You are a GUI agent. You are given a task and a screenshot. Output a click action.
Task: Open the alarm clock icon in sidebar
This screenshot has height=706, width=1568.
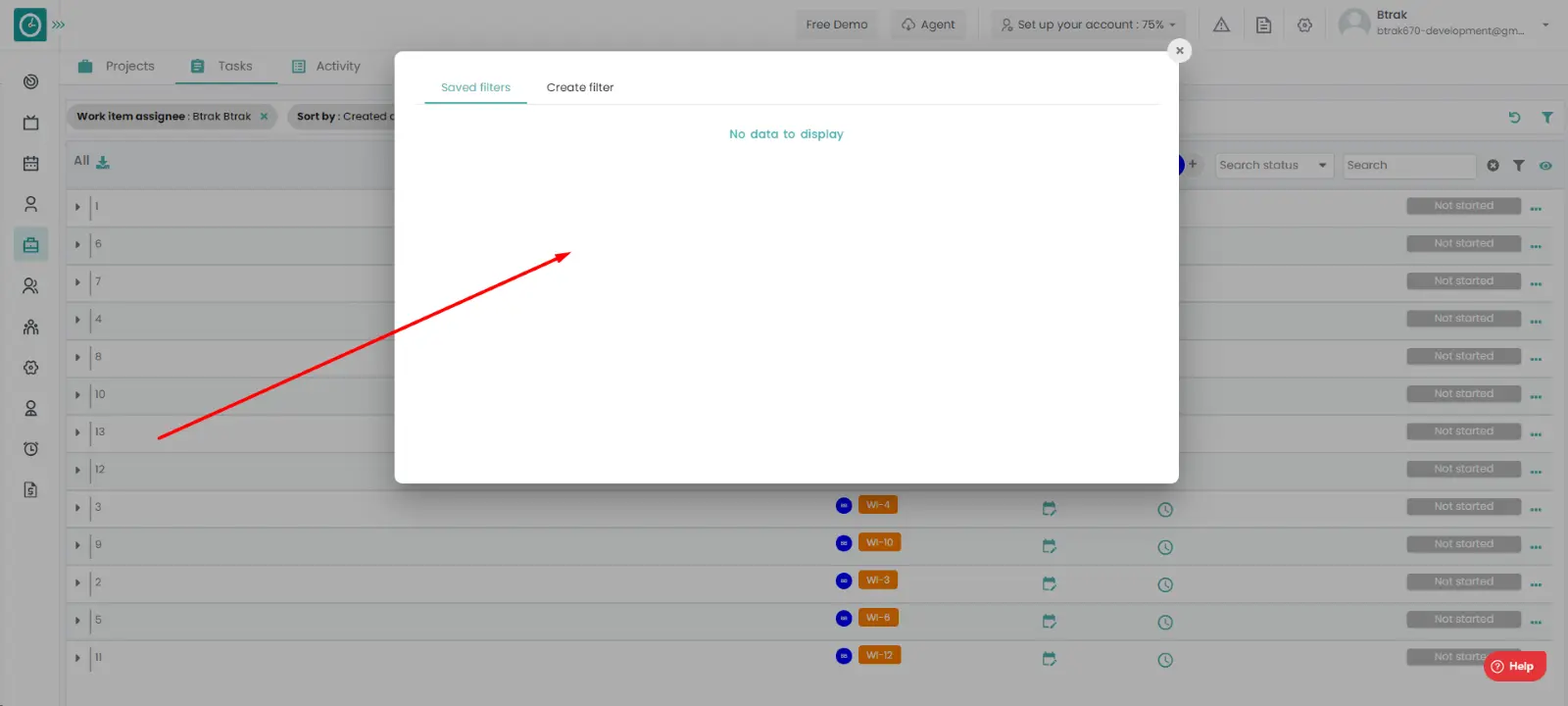[30, 449]
